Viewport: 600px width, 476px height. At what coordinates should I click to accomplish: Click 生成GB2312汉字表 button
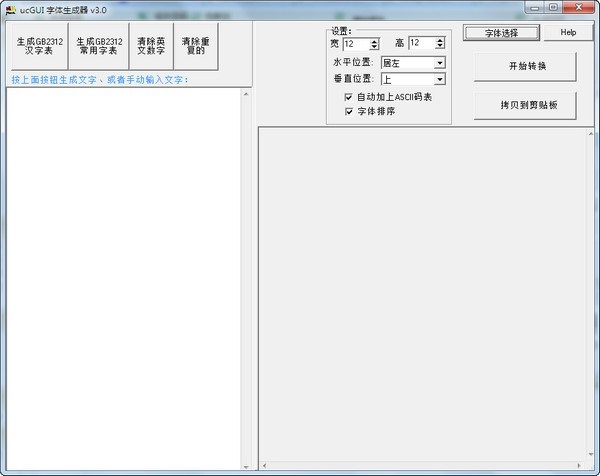[40, 46]
